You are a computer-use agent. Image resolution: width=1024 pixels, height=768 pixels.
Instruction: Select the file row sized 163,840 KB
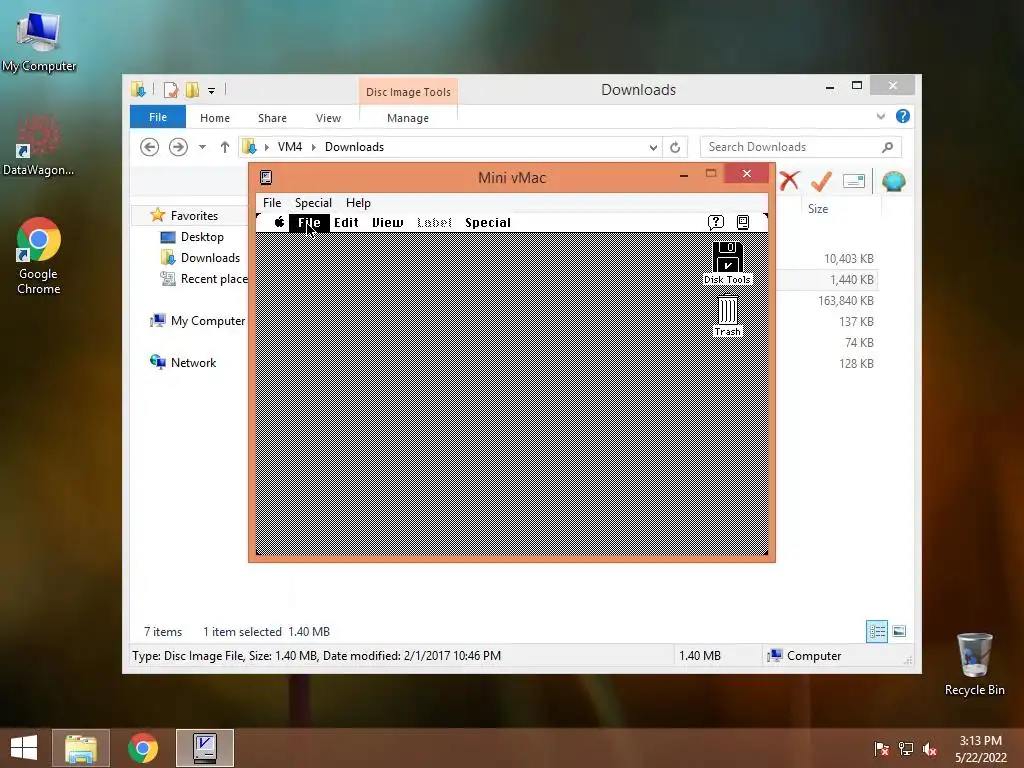pos(827,300)
